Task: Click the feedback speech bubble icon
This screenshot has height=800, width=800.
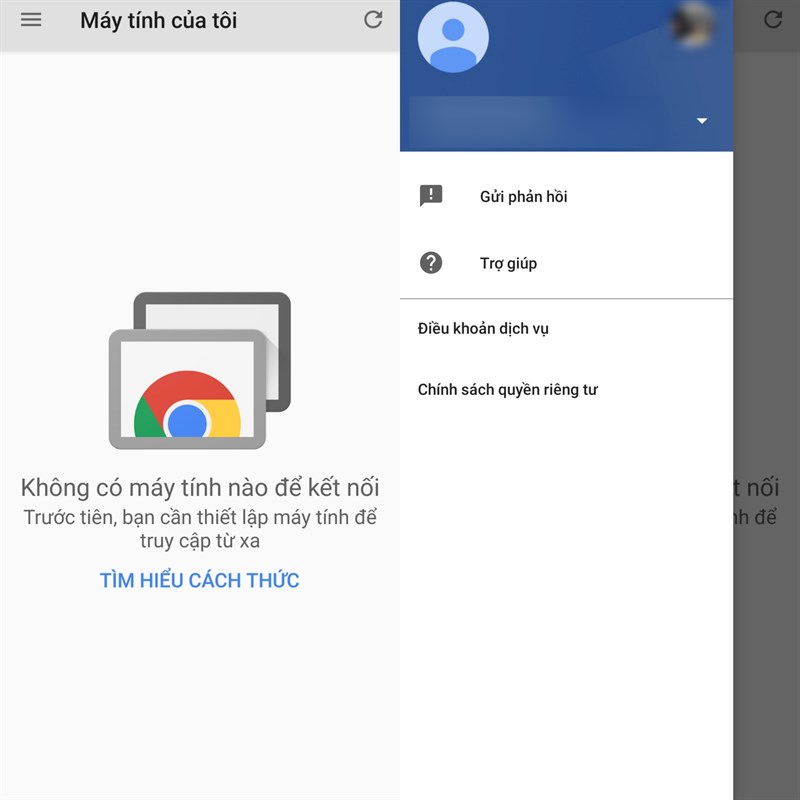Action: click(x=431, y=196)
